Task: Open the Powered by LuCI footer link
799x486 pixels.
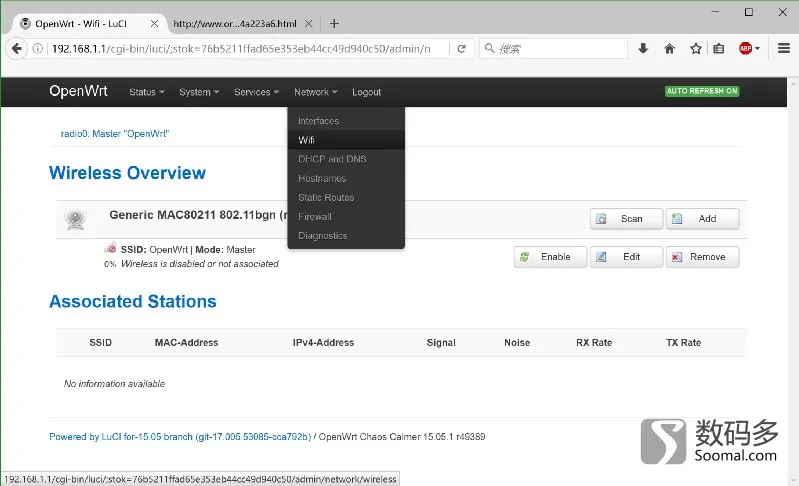Action: coord(180,437)
